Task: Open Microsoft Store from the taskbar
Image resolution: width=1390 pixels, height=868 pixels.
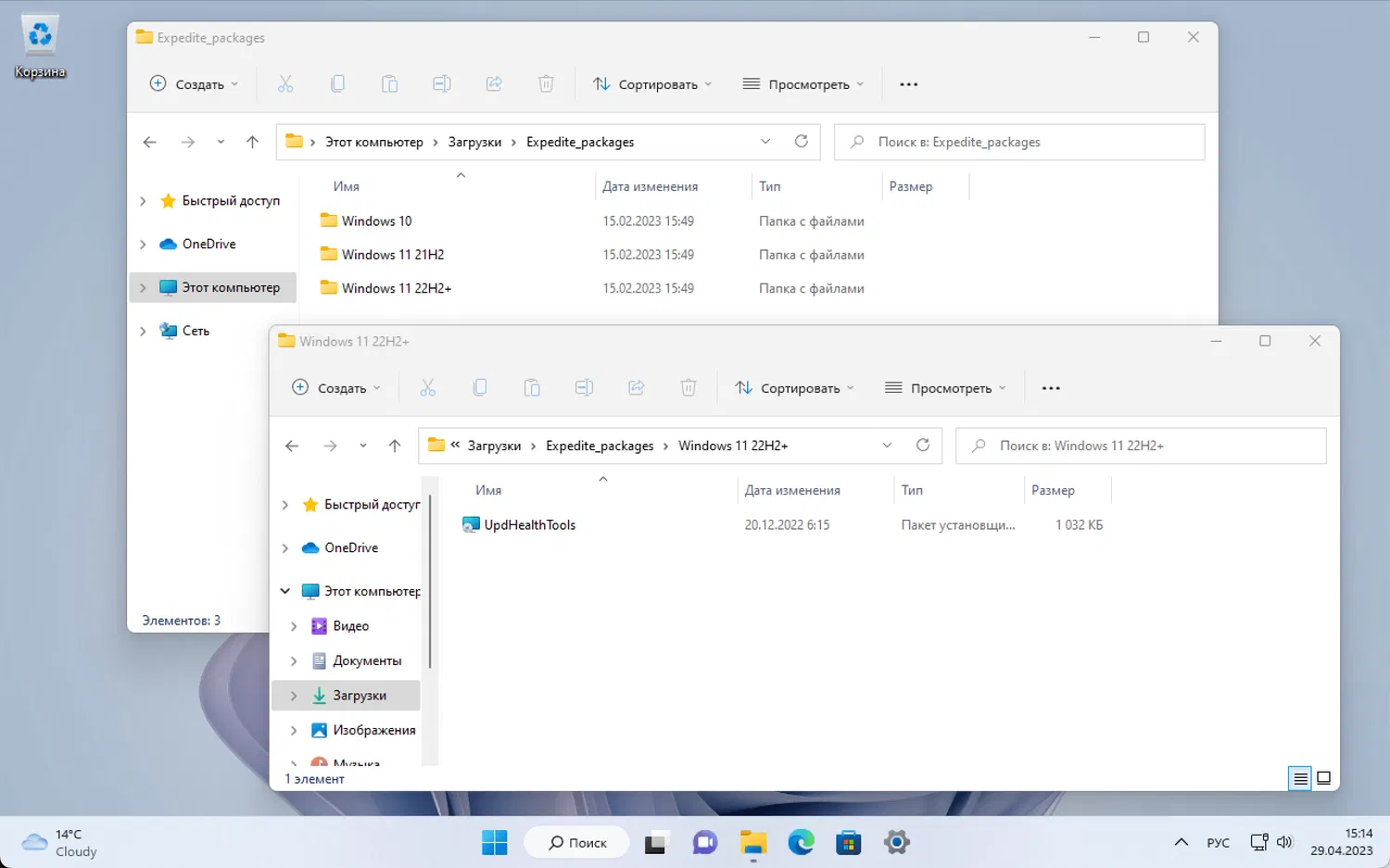Action: coord(849,843)
